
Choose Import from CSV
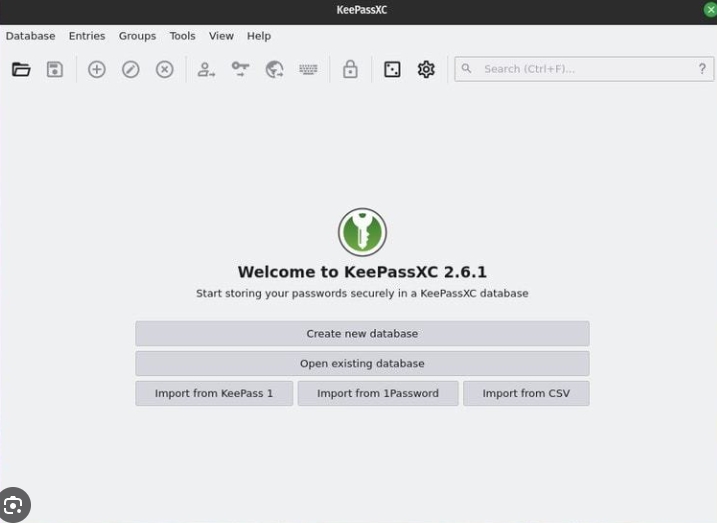[526, 393]
